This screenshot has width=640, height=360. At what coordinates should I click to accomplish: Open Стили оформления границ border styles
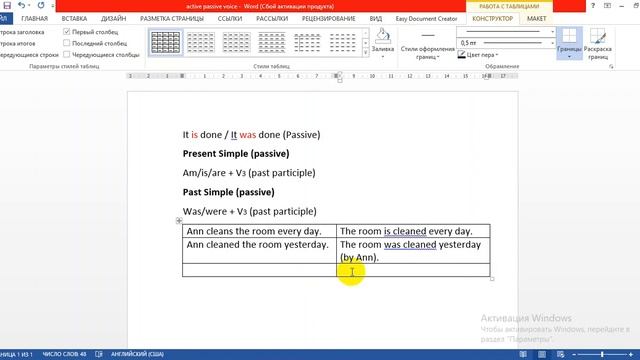pos(427,44)
